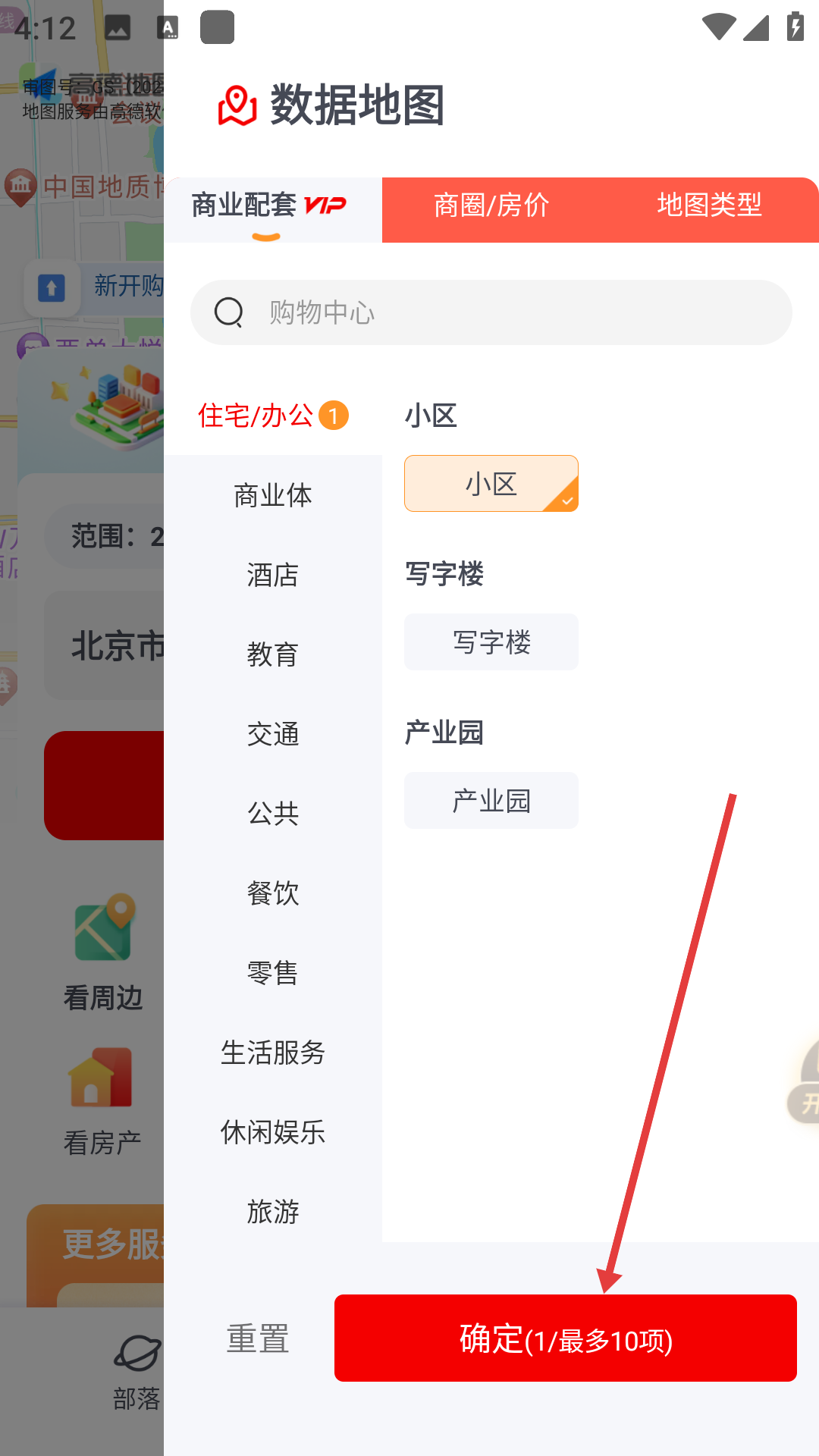The image size is (819, 1456).
Task: Click the red 确定 confirm button
Action: 566,1338
